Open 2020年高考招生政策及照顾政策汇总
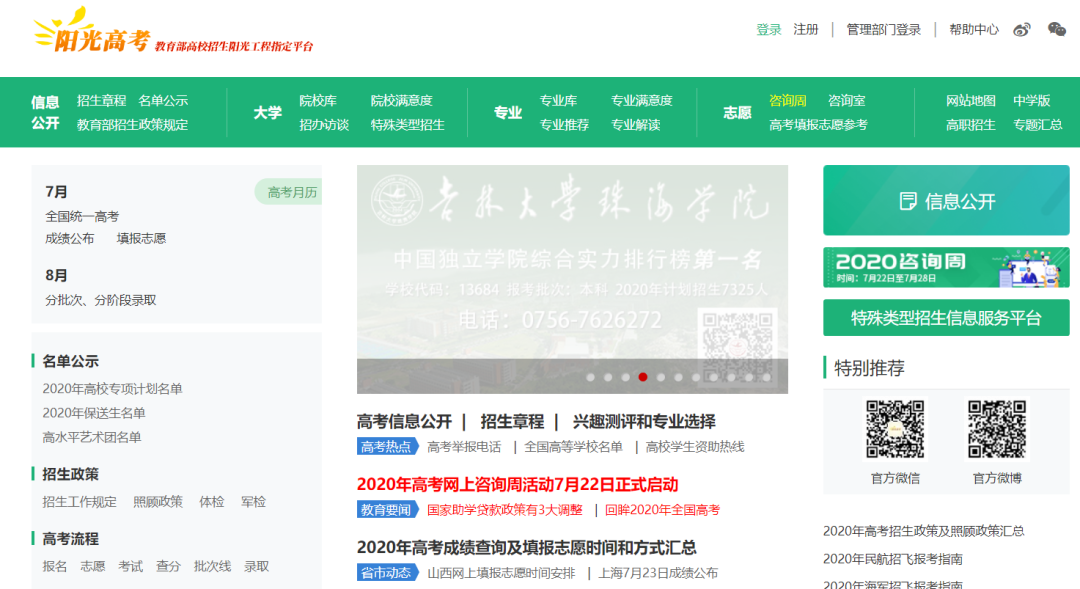1080x589 pixels. coord(924,530)
